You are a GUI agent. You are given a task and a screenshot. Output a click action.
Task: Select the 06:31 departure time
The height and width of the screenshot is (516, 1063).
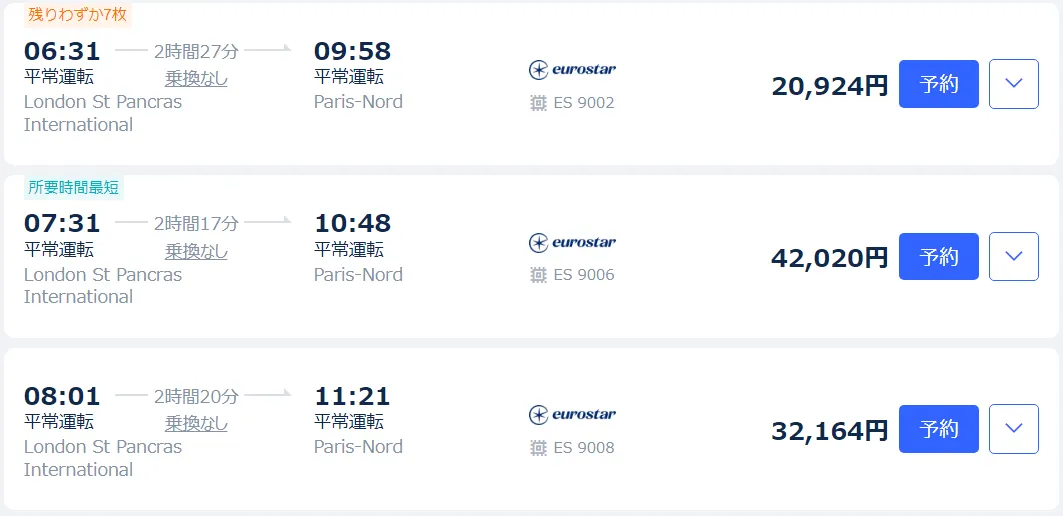click(x=62, y=51)
